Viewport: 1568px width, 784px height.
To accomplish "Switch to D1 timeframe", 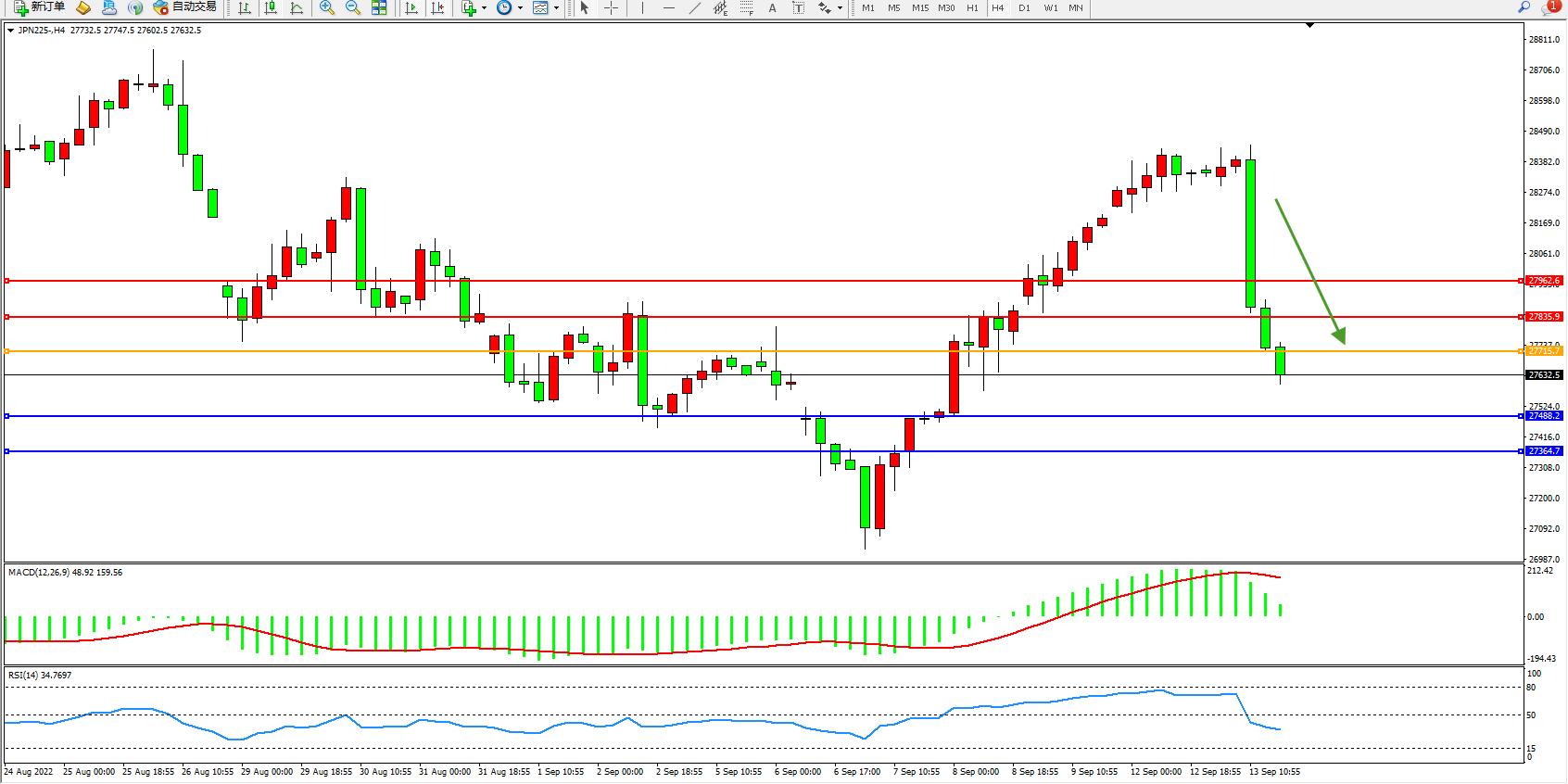I will click(1024, 7).
